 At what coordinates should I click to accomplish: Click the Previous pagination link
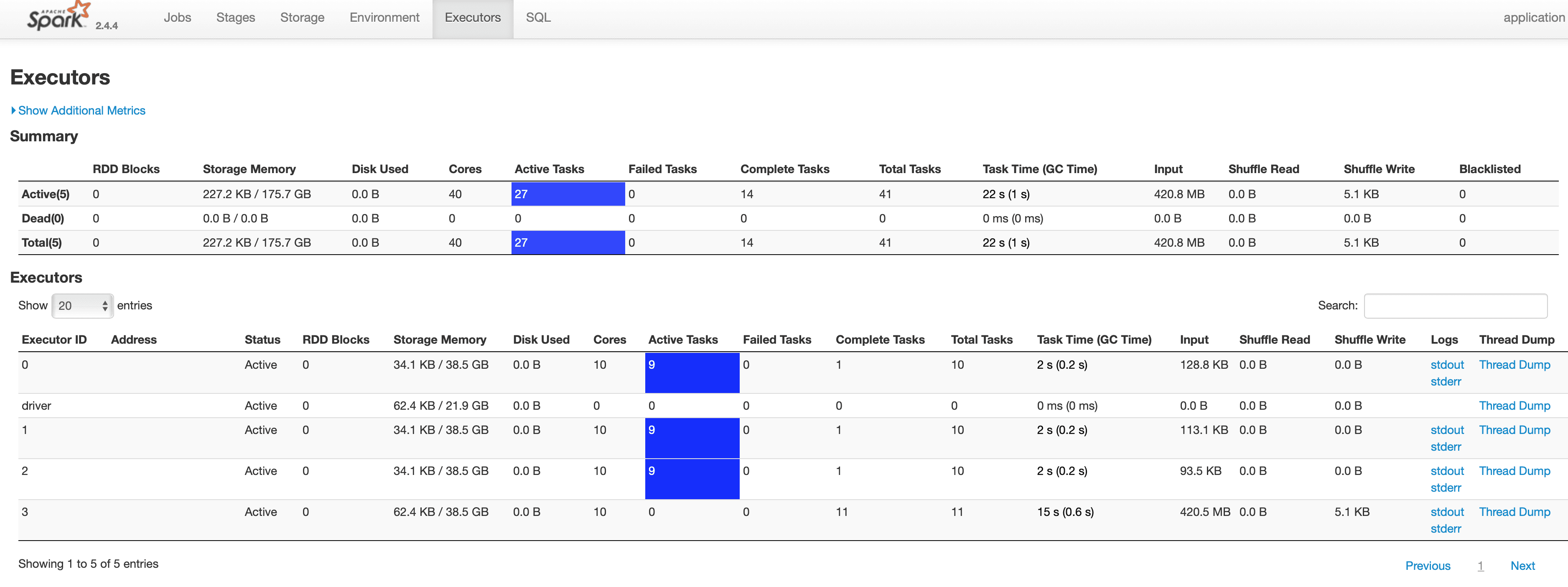pyautogui.click(x=1428, y=566)
